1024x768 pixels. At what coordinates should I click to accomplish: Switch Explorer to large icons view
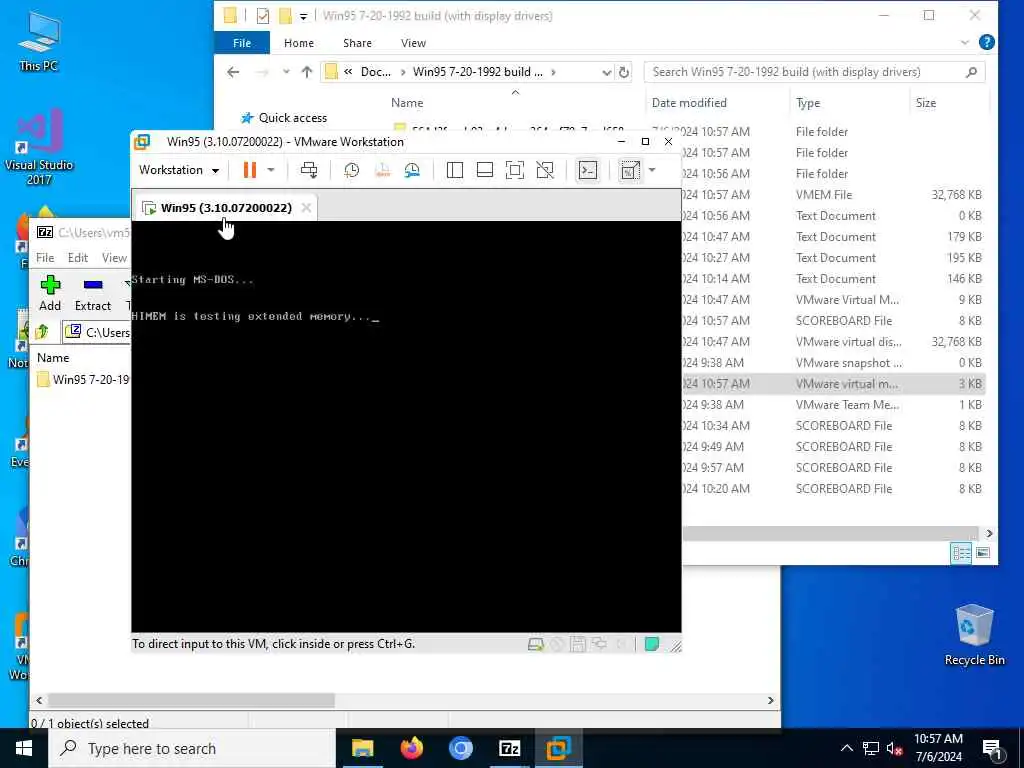[x=983, y=553]
